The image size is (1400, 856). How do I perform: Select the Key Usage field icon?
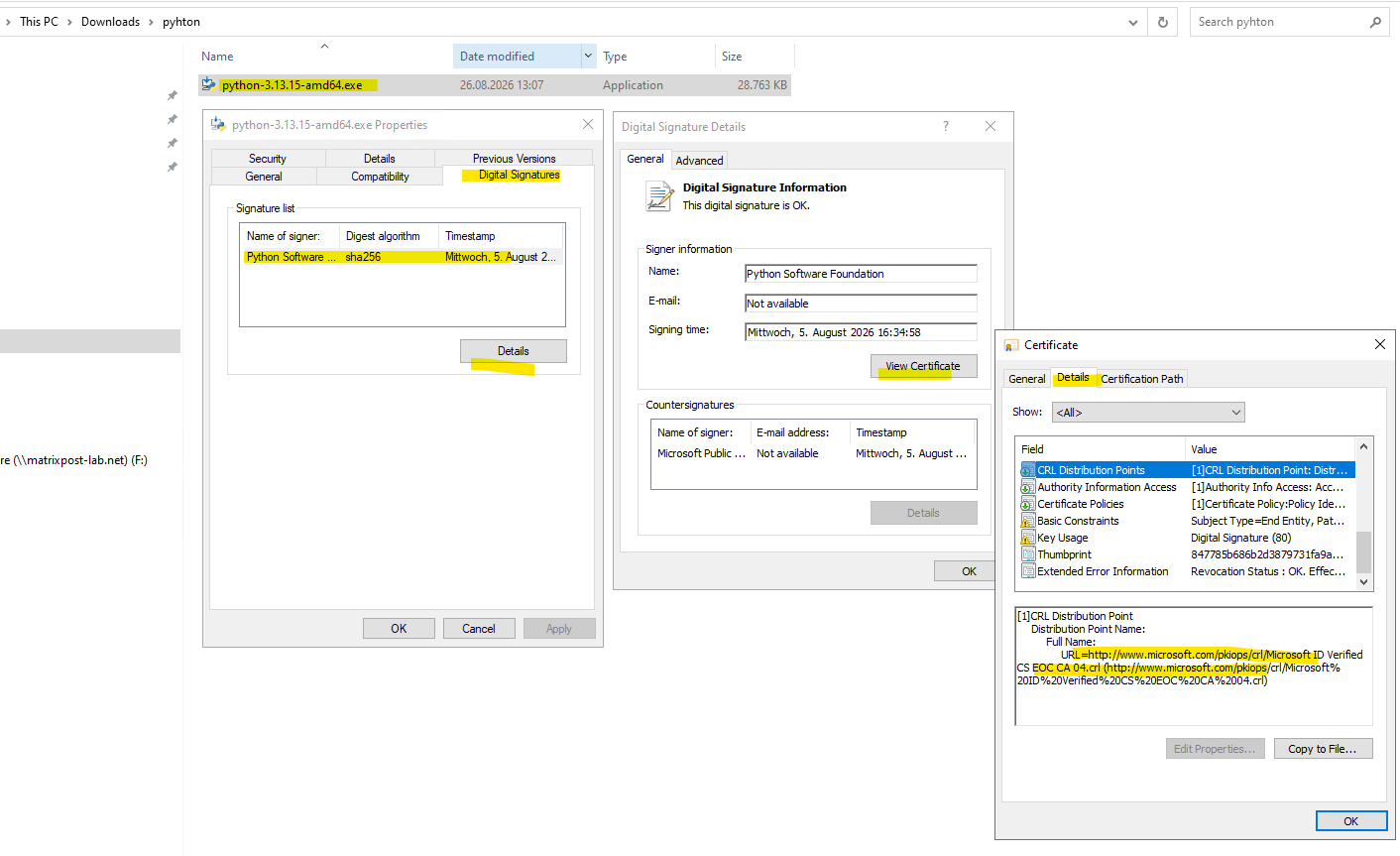click(x=1028, y=538)
